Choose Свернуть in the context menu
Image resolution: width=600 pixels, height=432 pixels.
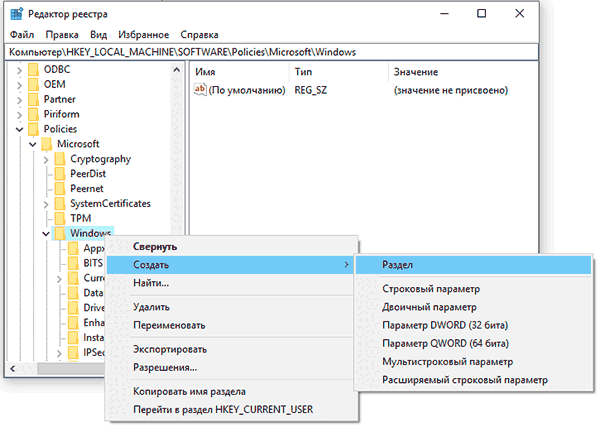click(x=232, y=247)
